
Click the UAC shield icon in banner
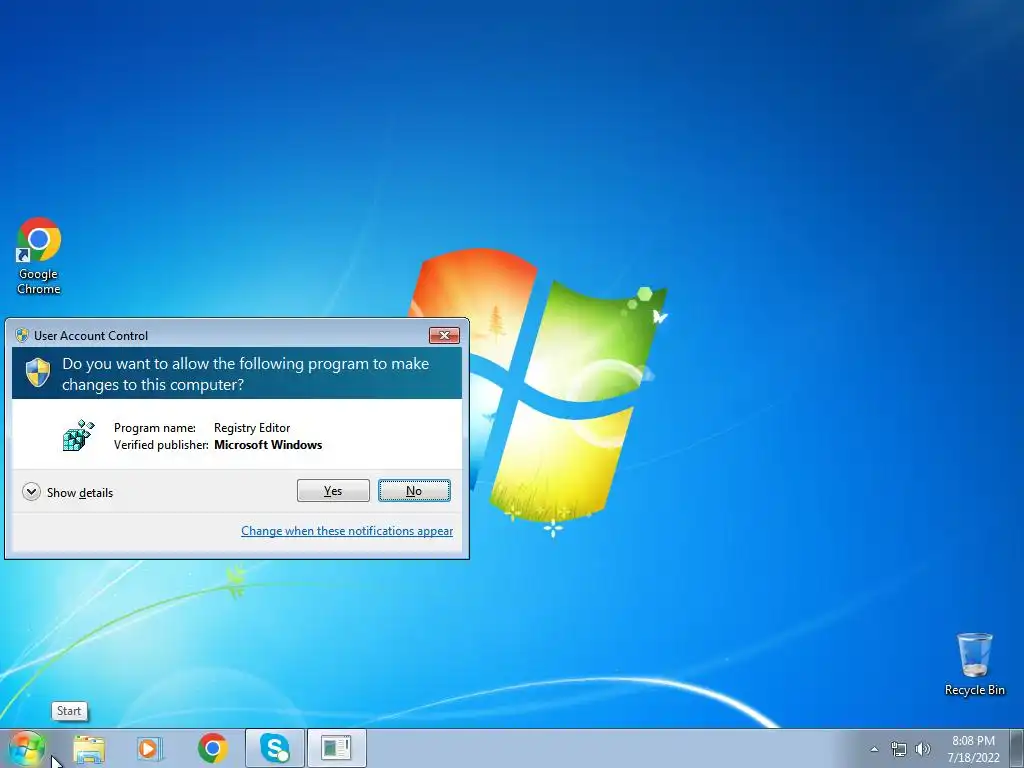tap(38, 372)
